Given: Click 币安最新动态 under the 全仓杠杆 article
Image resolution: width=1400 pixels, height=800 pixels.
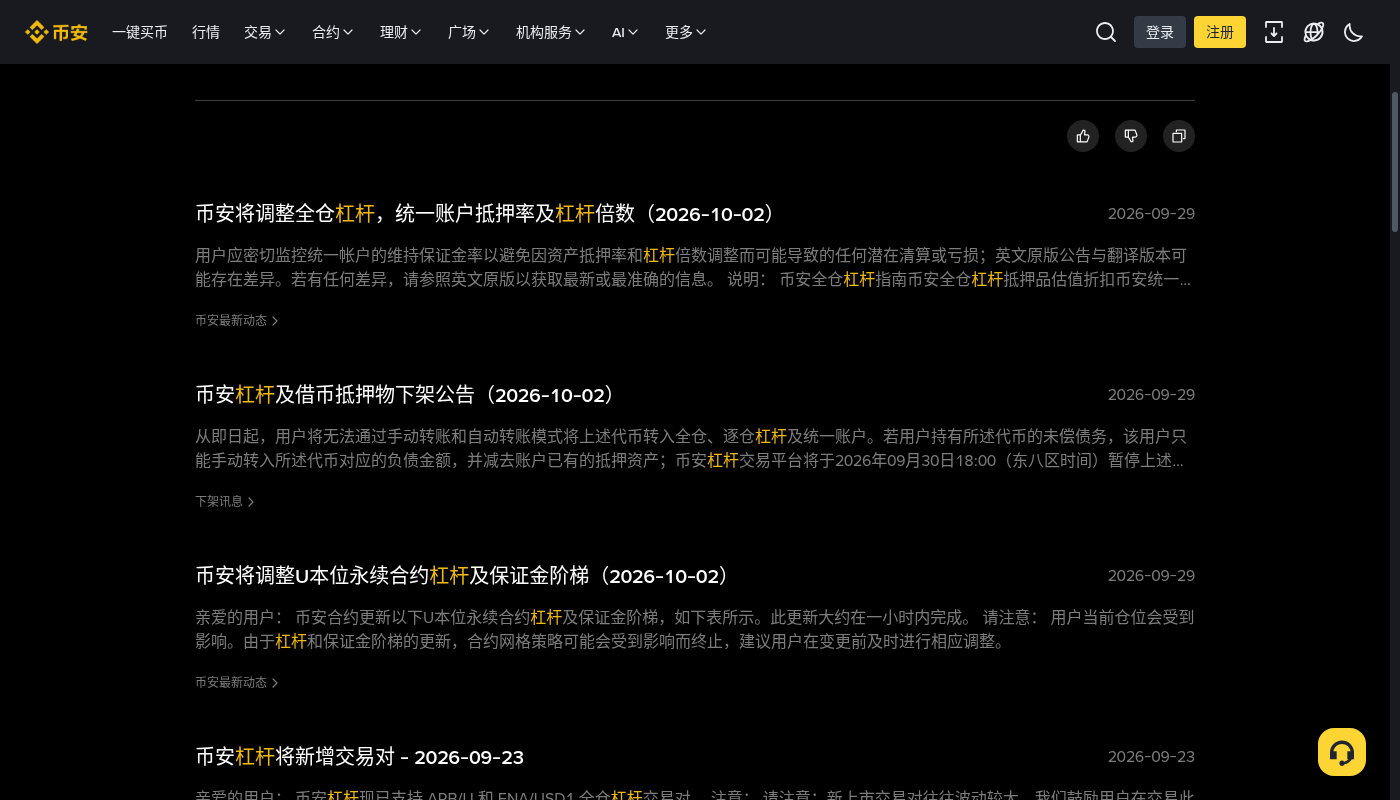Looking at the screenshot, I should click(x=237, y=321).
